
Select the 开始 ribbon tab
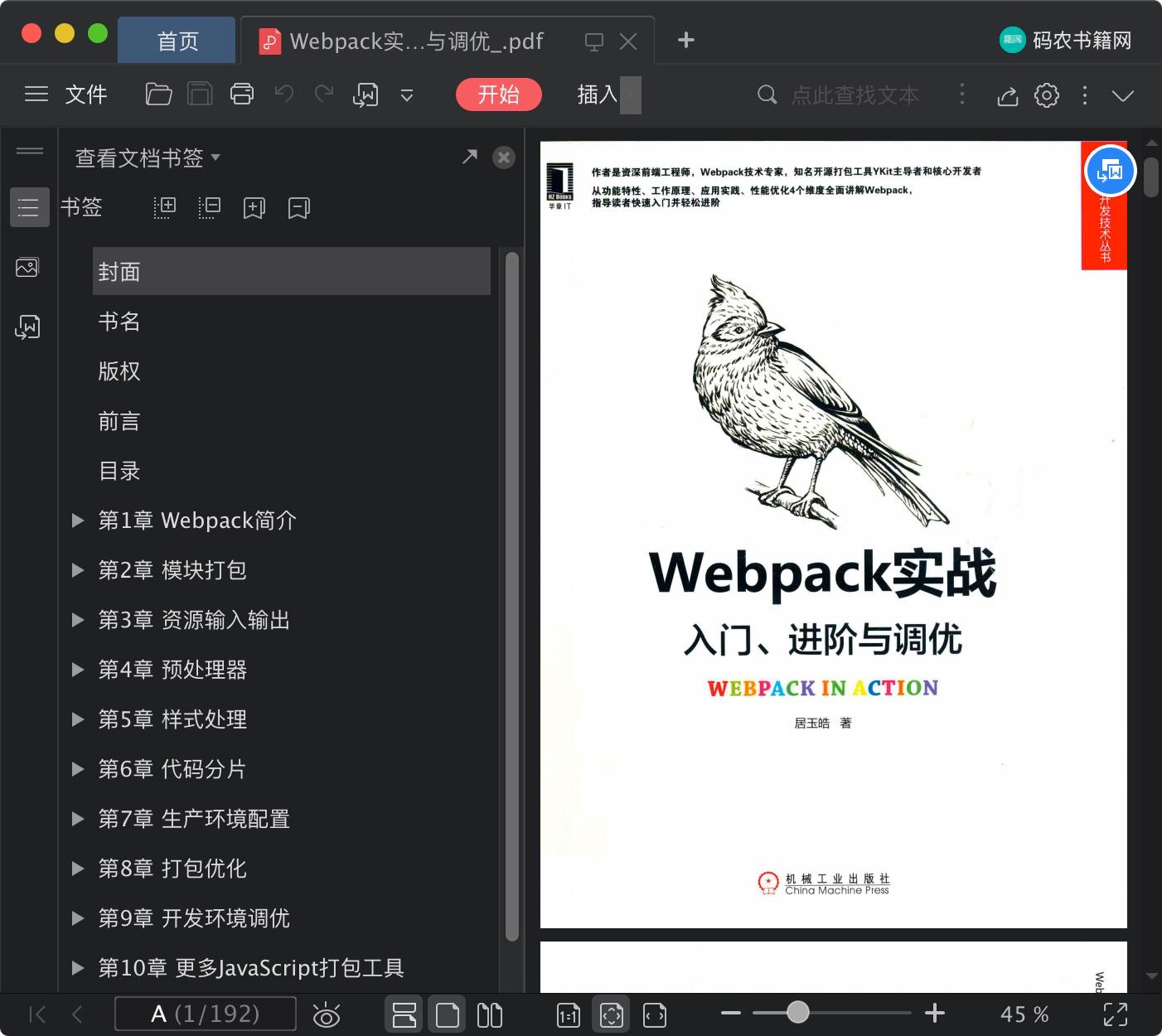(x=498, y=94)
